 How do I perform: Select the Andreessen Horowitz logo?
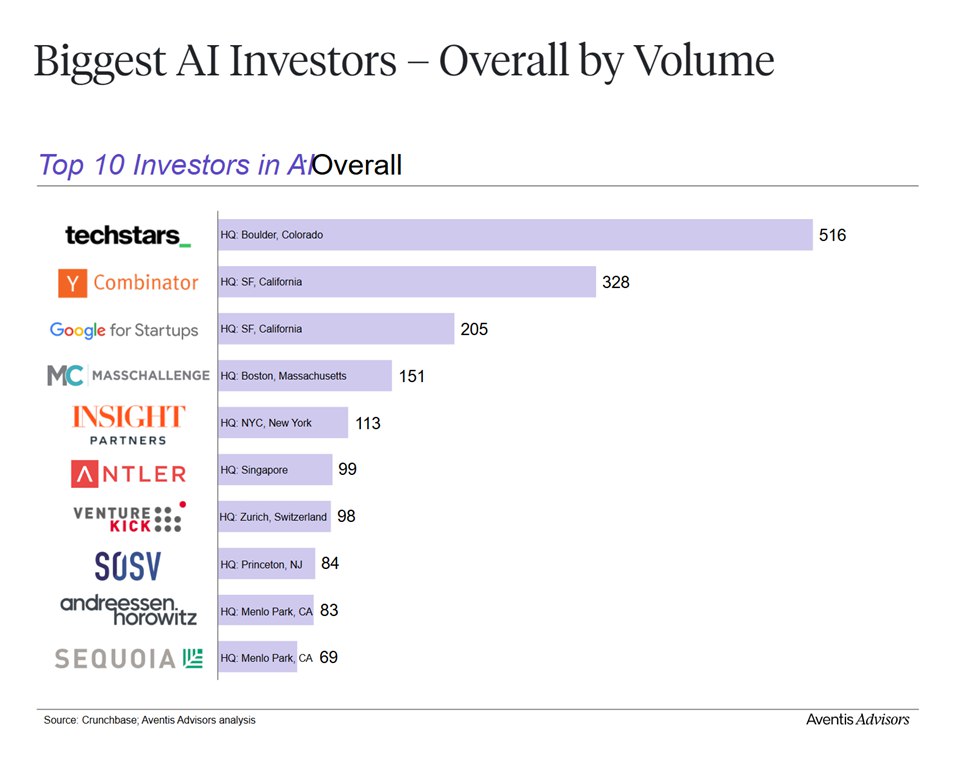[x=128, y=610]
